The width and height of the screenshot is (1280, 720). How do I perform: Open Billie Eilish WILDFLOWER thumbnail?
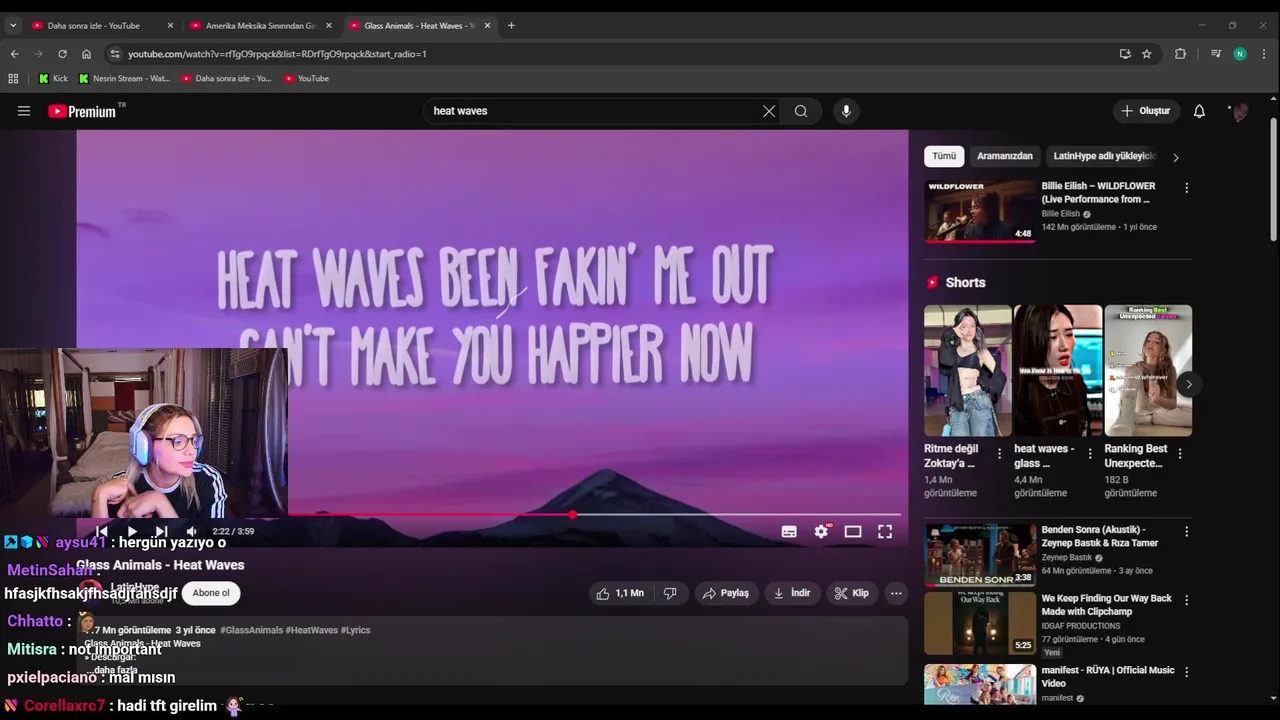(980, 211)
